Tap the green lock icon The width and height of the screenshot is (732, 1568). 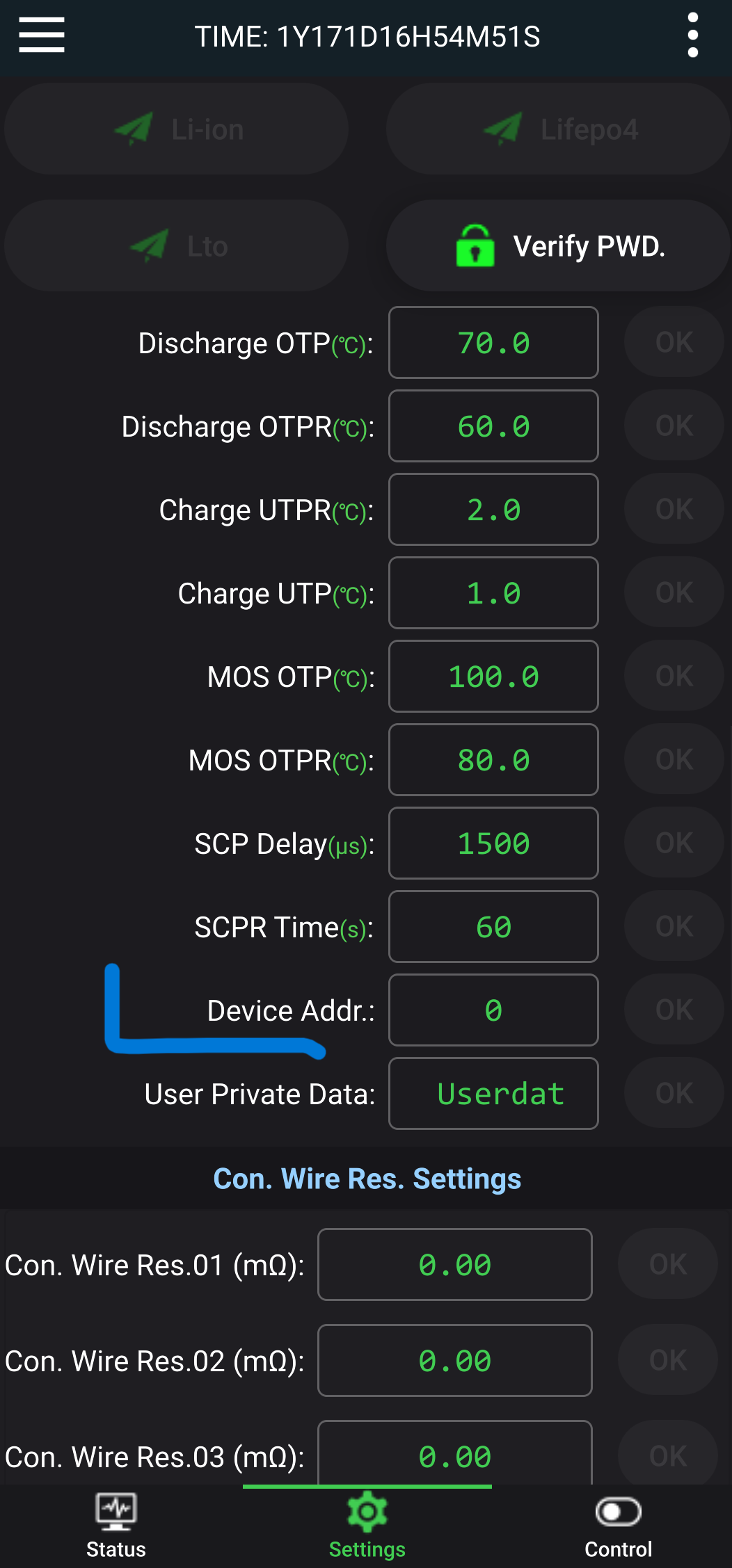475,246
